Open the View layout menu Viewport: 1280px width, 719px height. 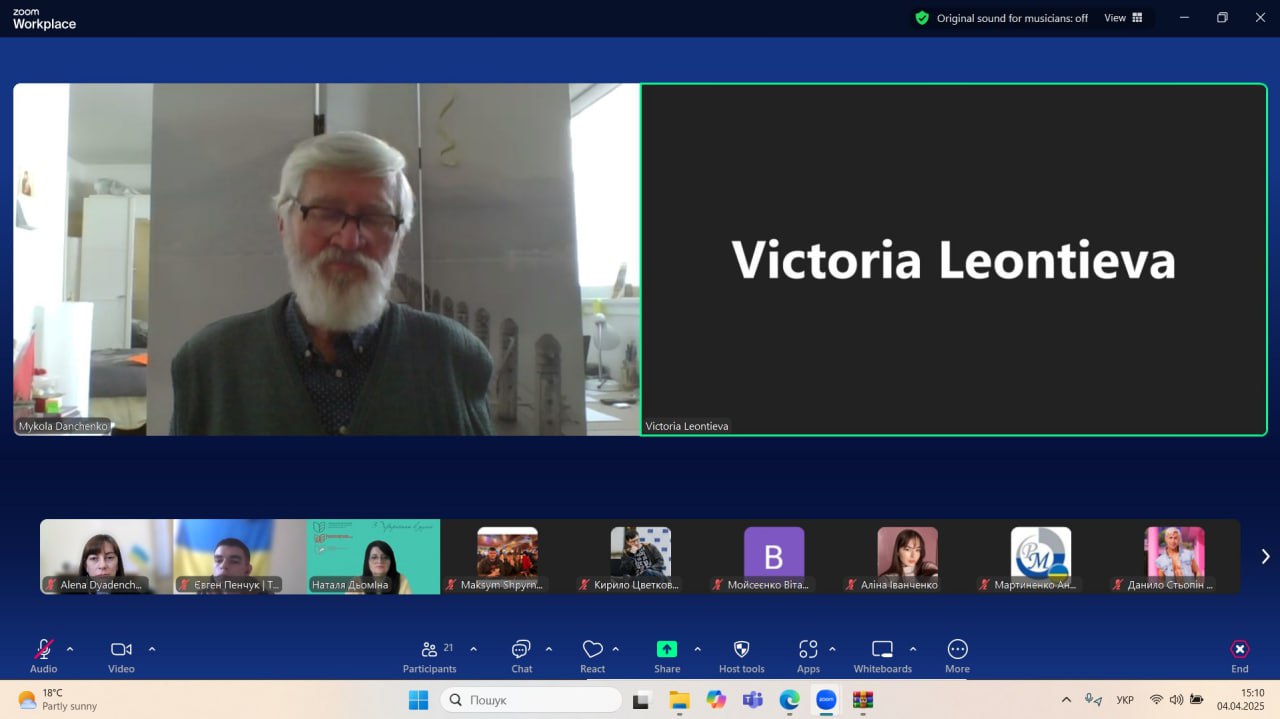pyautogui.click(x=1123, y=18)
